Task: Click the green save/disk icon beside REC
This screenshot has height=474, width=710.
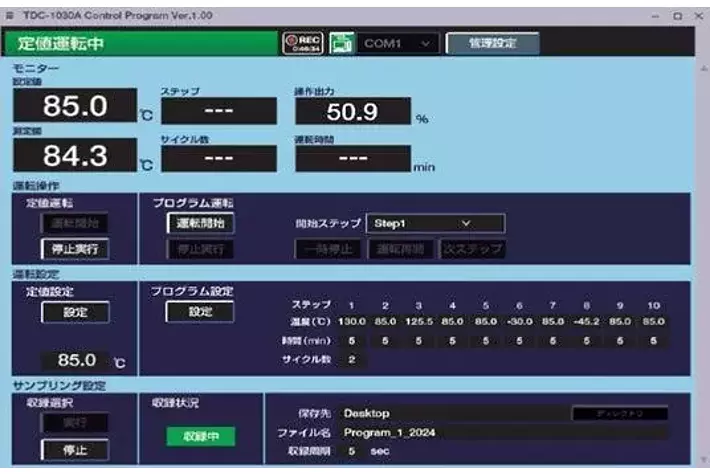Action: (342, 43)
